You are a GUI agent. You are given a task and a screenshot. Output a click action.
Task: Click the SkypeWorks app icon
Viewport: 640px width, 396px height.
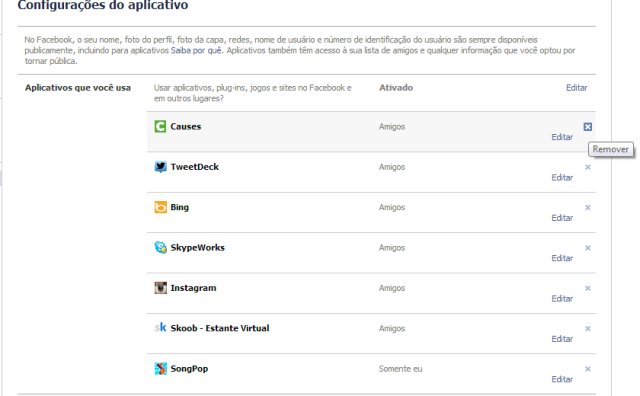click(x=160, y=247)
